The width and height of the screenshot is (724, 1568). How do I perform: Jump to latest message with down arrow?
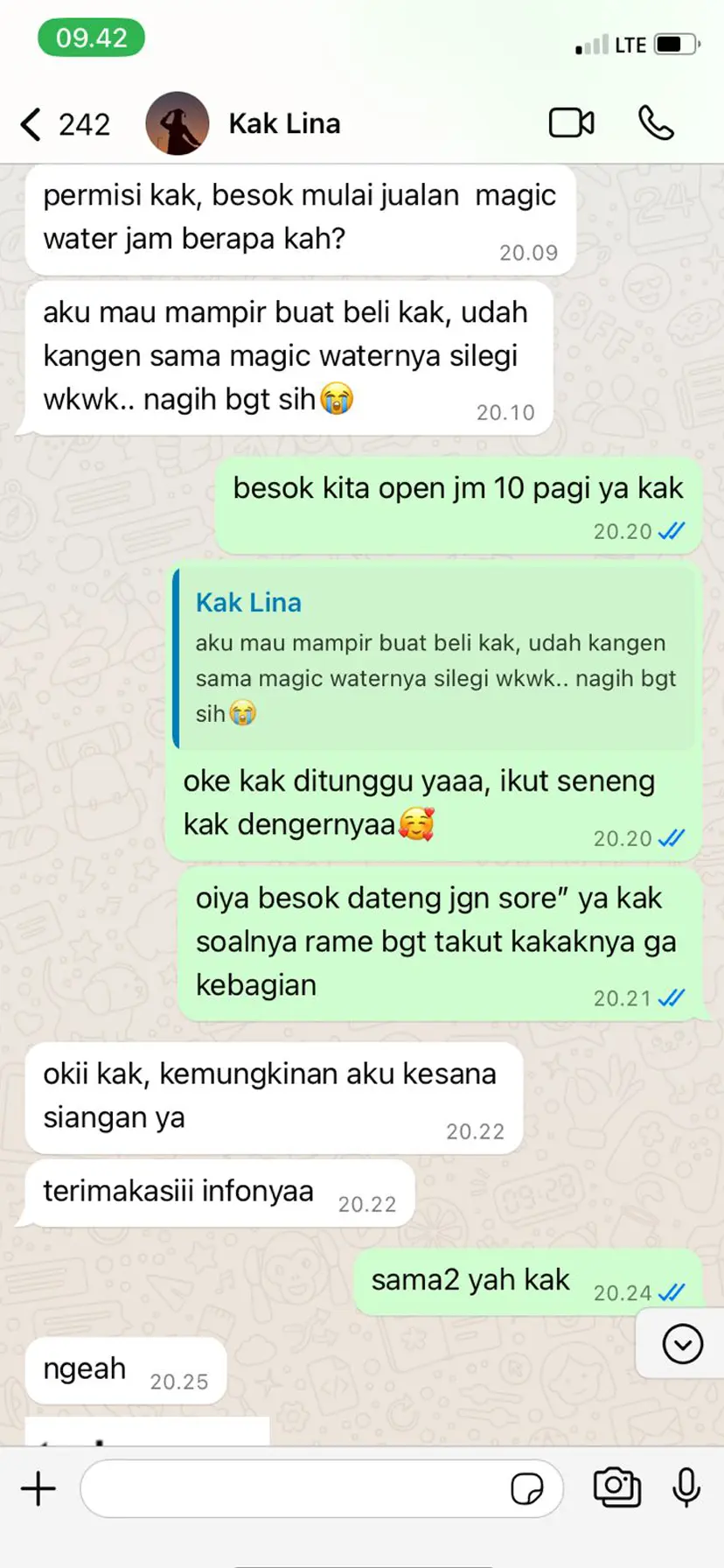(x=682, y=1344)
